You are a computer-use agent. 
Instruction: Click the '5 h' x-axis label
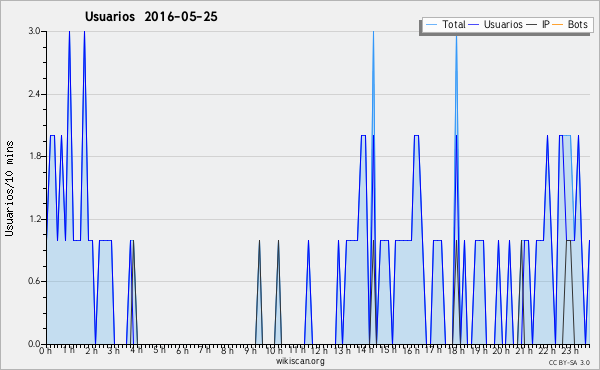click(x=159, y=350)
